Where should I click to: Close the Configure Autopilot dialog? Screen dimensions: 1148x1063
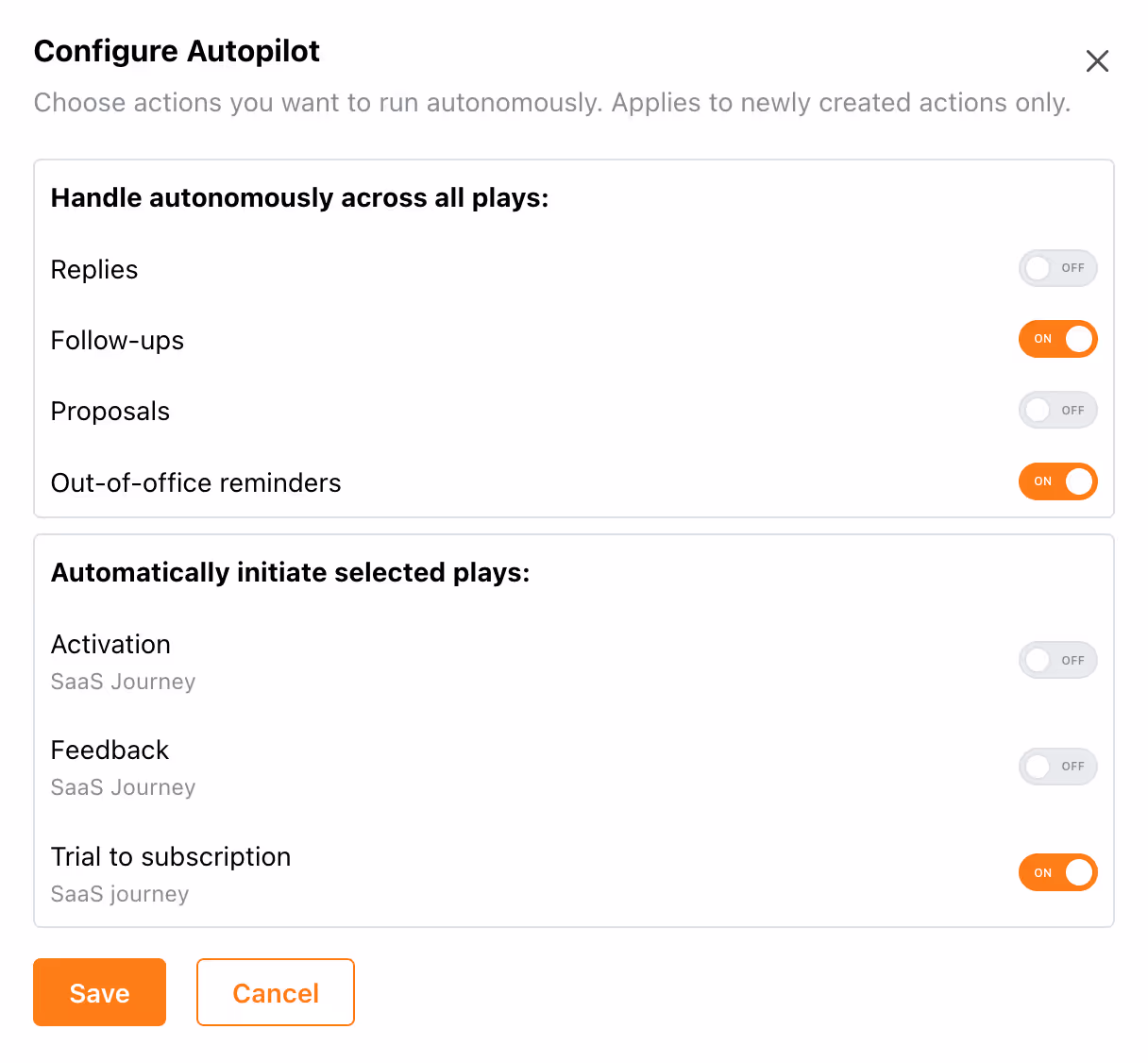[1097, 61]
